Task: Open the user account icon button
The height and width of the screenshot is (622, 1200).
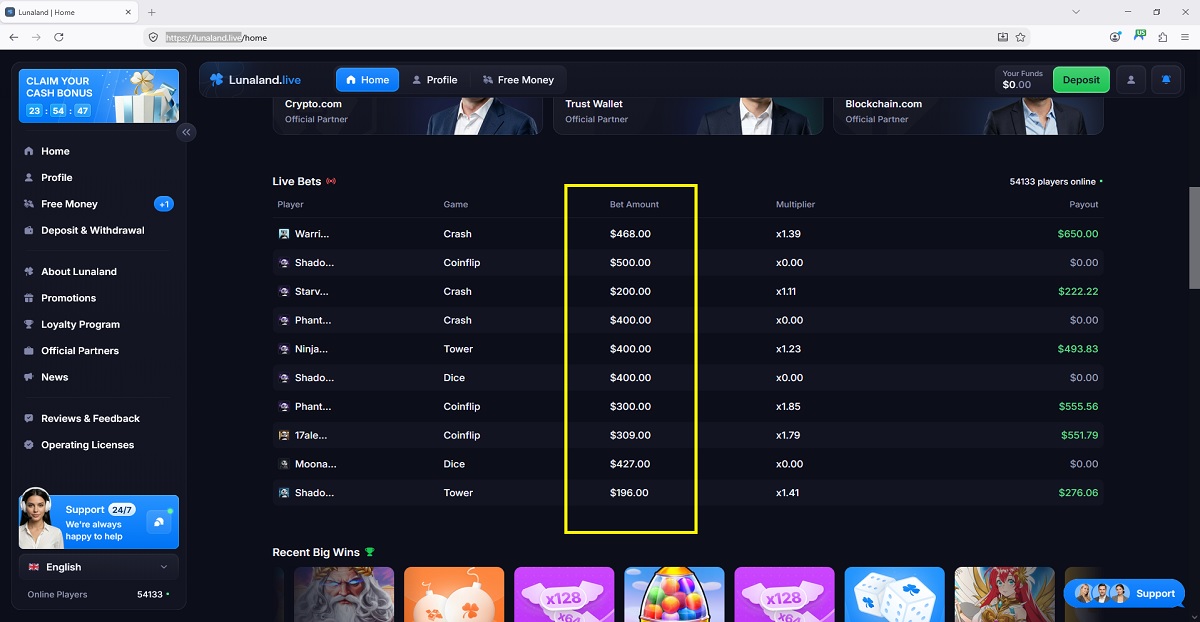Action: pos(1131,80)
